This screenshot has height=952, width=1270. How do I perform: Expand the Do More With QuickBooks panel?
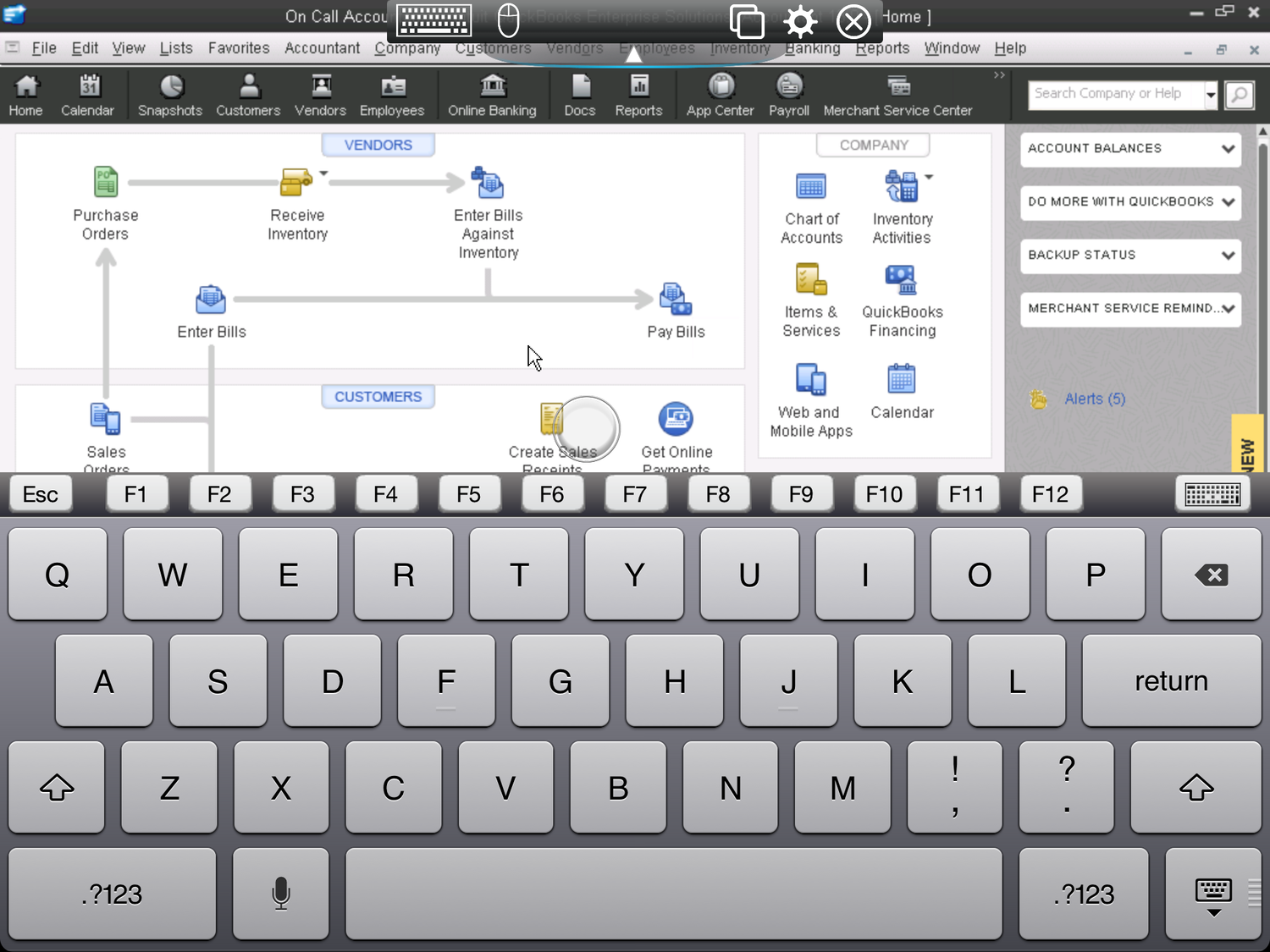click(1131, 202)
